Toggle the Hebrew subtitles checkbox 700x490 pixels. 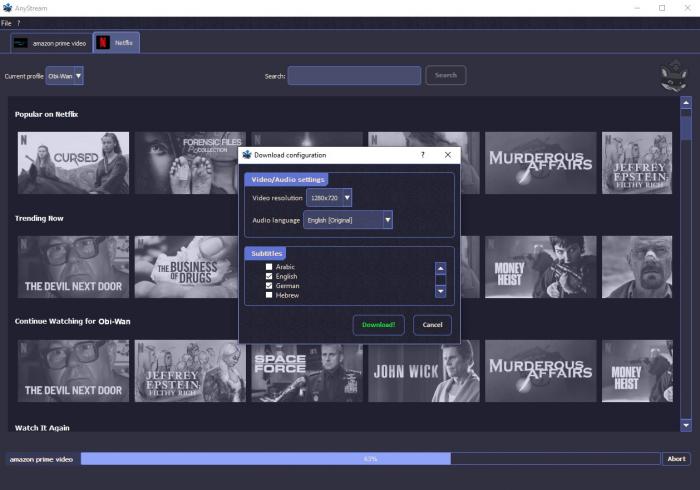tap(269, 295)
